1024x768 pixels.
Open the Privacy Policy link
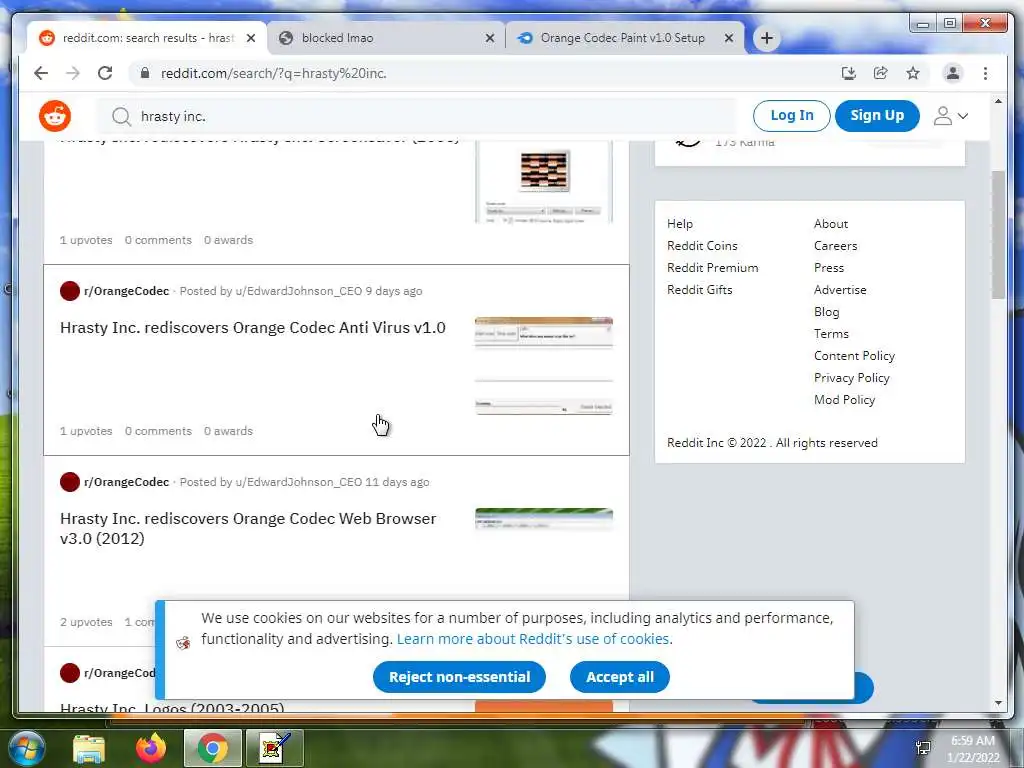pos(852,377)
